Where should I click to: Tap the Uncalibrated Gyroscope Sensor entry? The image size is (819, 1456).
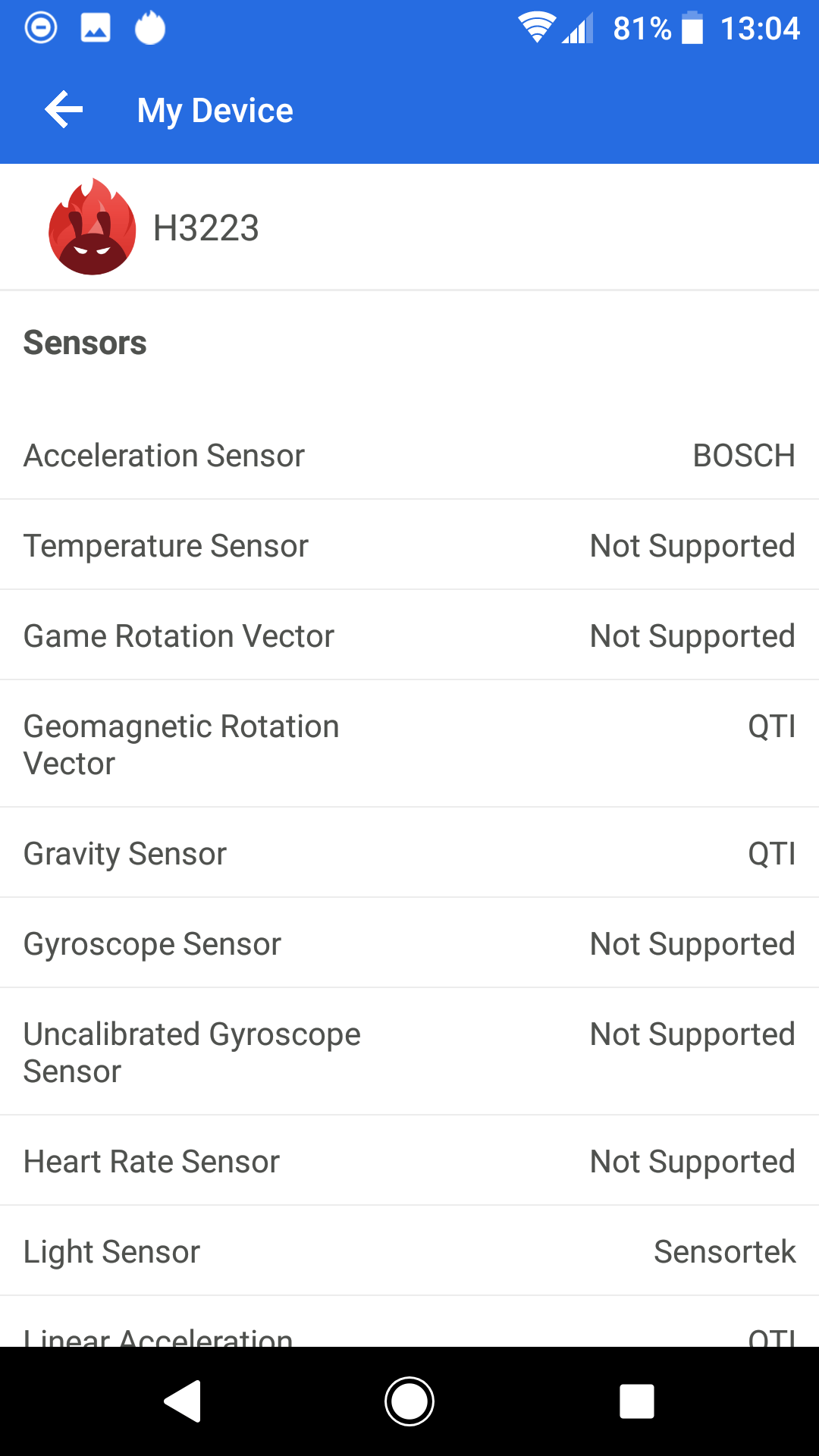[x=409, y=1053]
